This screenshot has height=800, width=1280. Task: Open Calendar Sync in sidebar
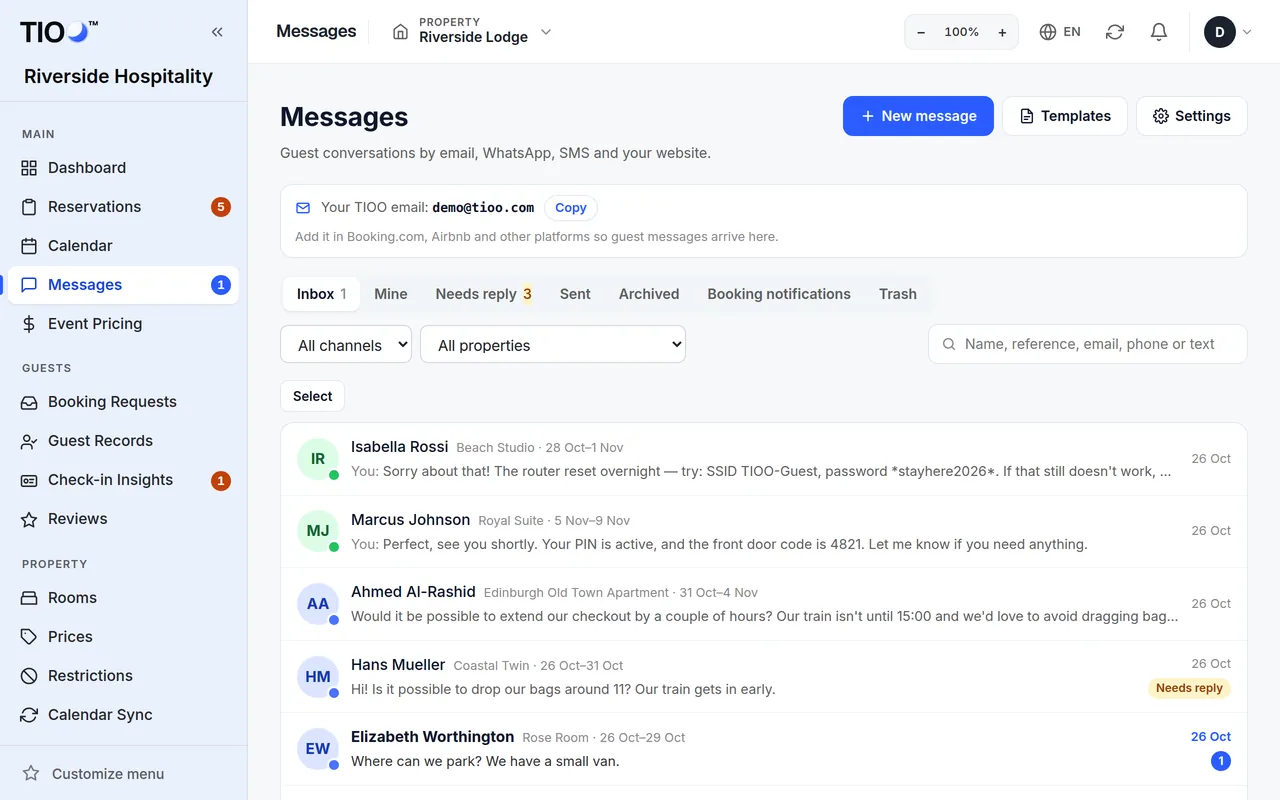tap(123, 715)
